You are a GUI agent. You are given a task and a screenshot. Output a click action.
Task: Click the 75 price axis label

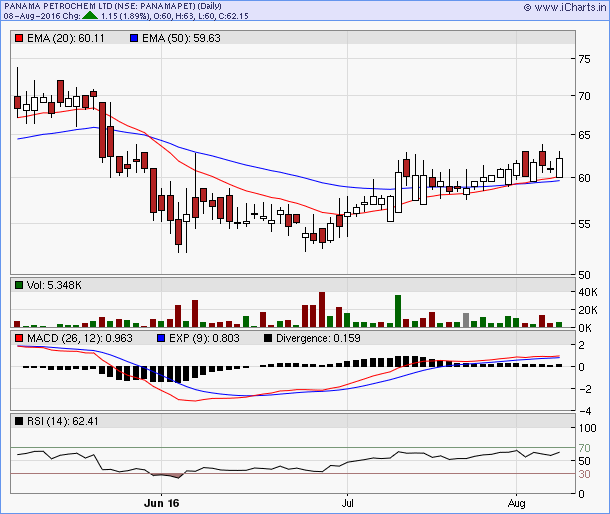pyautogui.click(x=584, y=59)
